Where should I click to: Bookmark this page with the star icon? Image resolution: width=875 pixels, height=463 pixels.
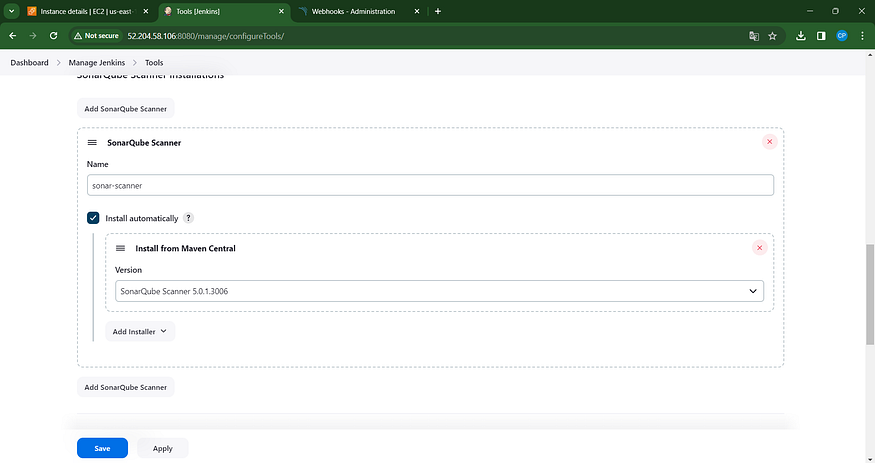(772, 36)
